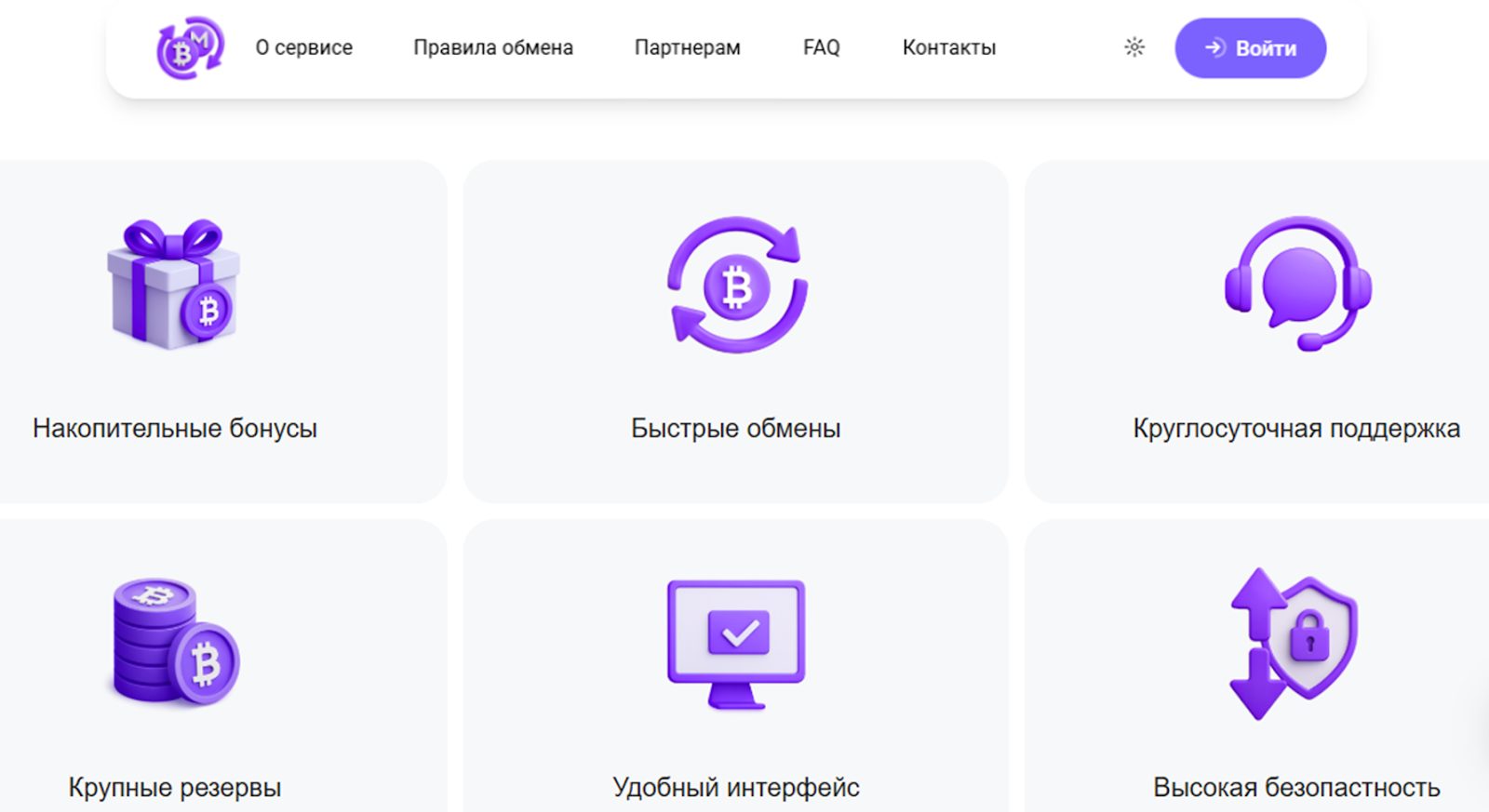Click the headset support icon
The width and height of the screenshot is (1489, 812).
[1297, 283]
